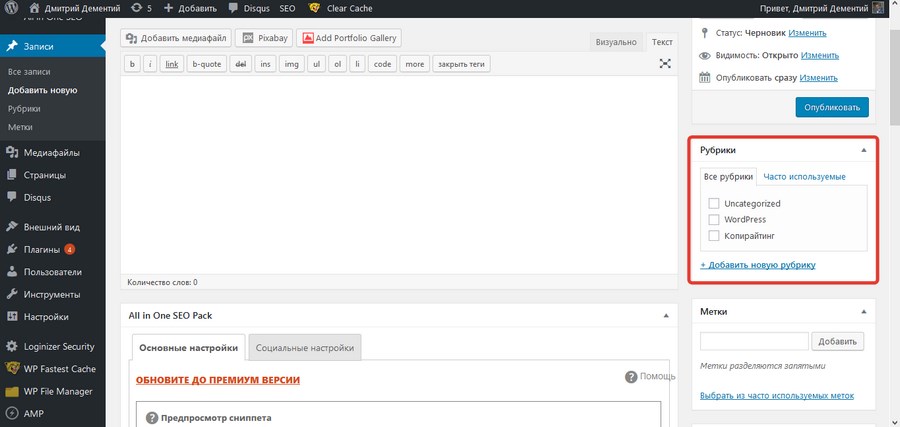Image resolution: width=900 pixels, height=427 pixels.
Task: Click the blue Опубликовать button
Action: click(x=832, y=107)
